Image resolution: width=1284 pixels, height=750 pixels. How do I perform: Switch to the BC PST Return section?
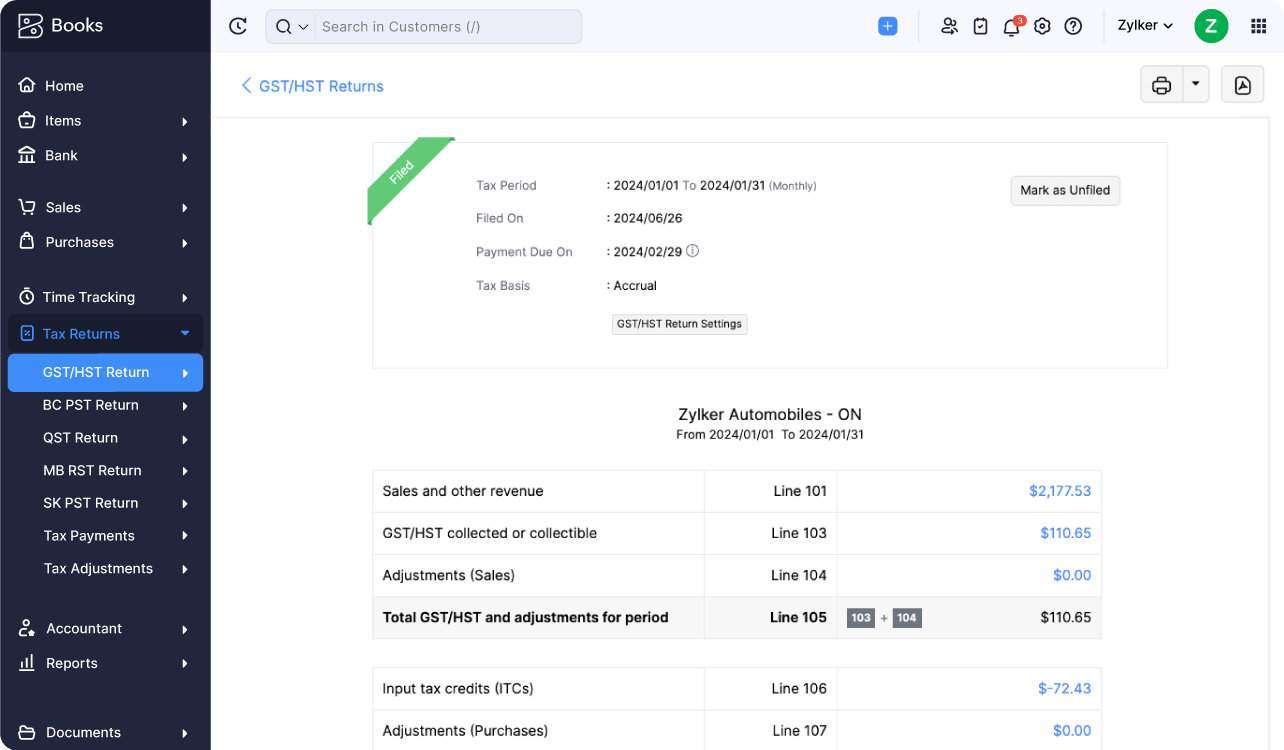pos(92,405)
